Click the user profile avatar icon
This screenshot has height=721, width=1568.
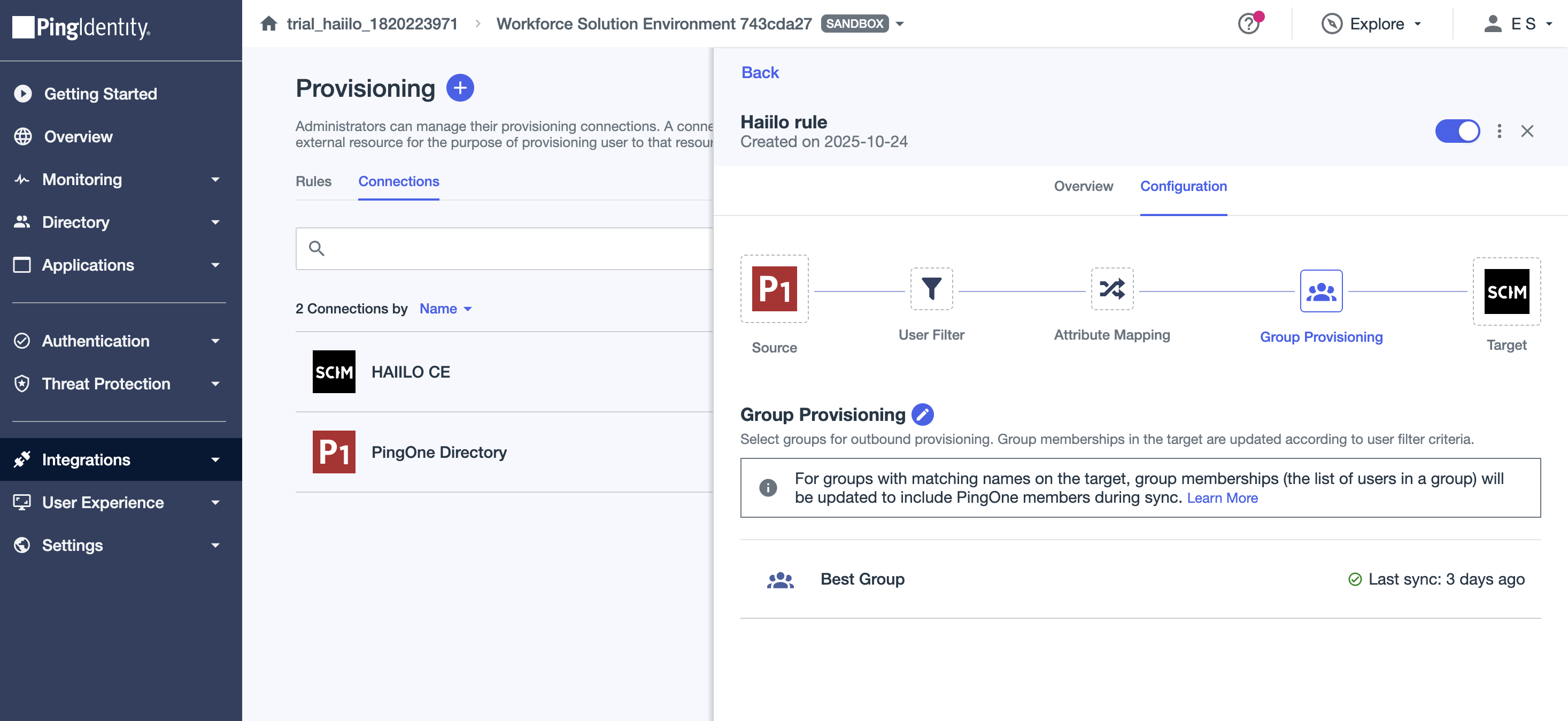(1493, 24)
